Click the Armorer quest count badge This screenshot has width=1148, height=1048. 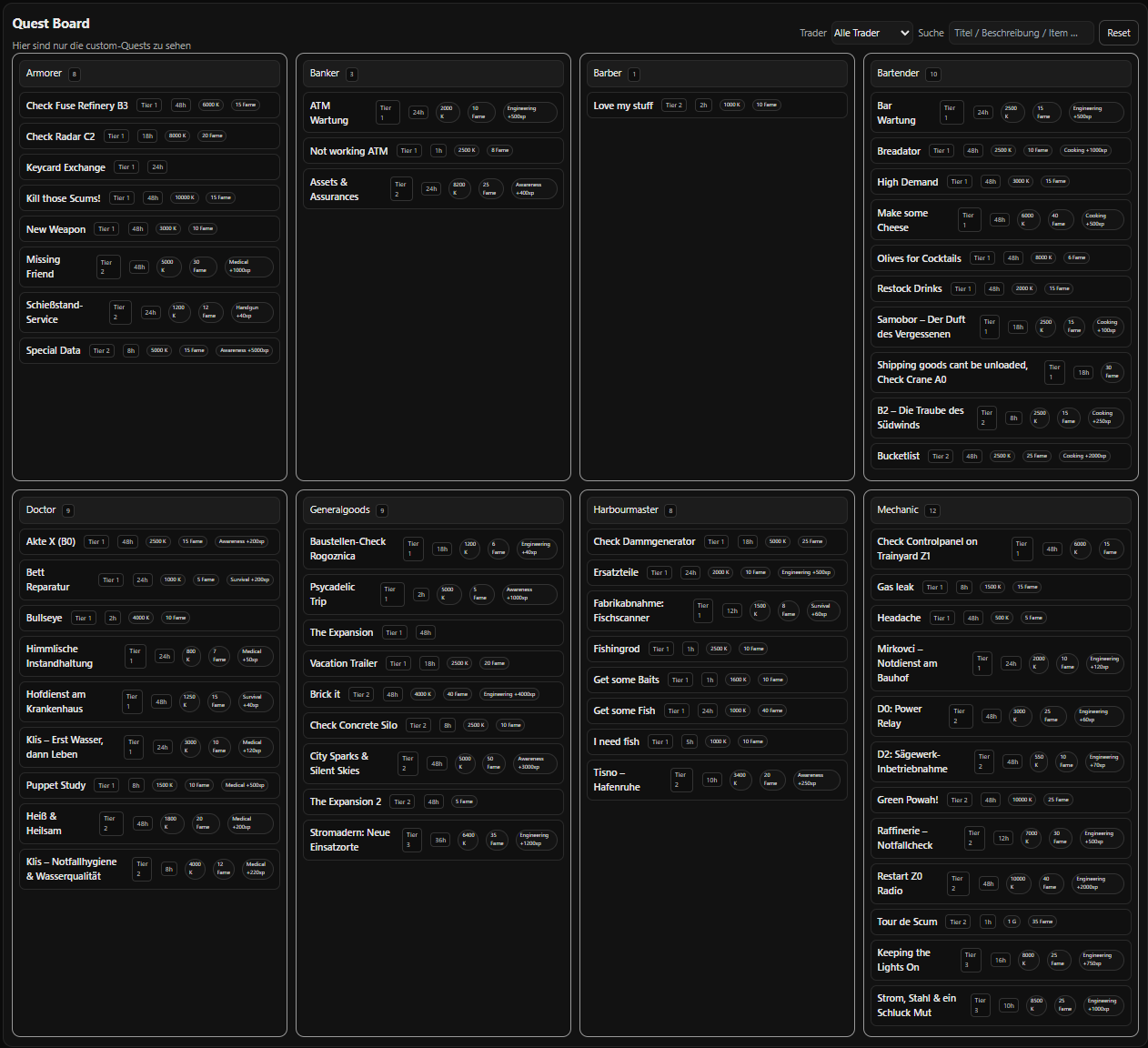[75, 75]
